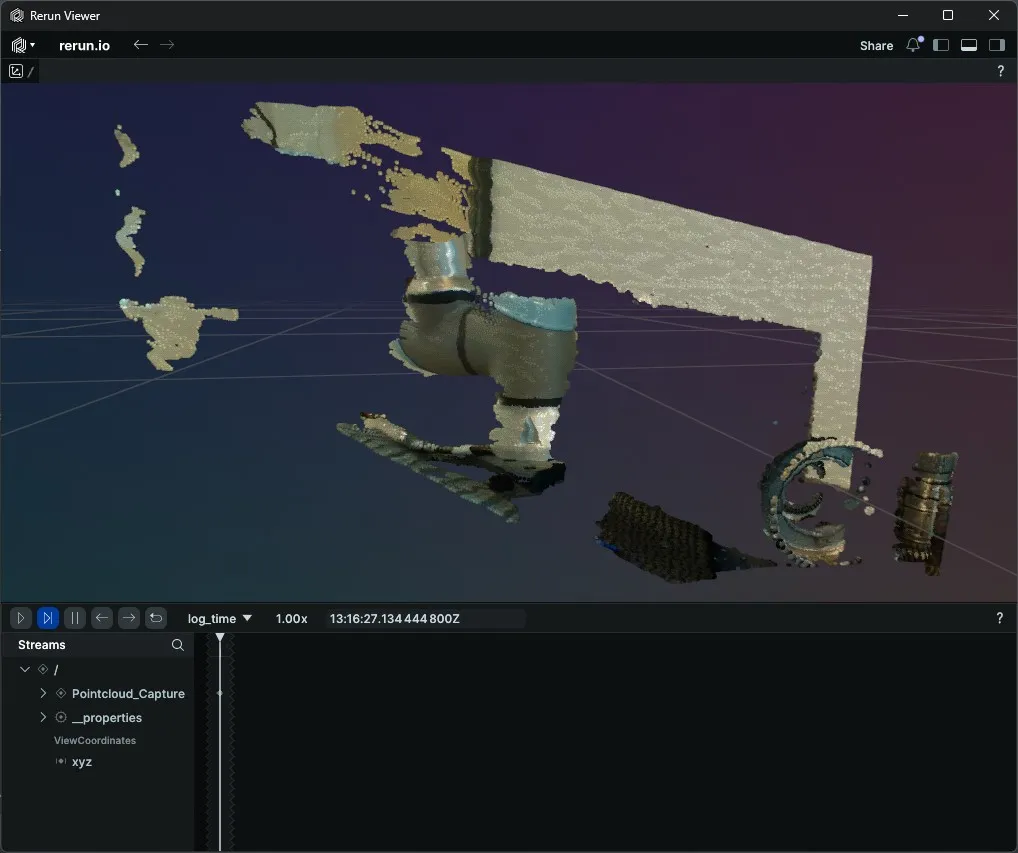This screenshot has height=853, width=1018.
Task: Select follow mode with the skip-to-end button
Action: [47, 618]
